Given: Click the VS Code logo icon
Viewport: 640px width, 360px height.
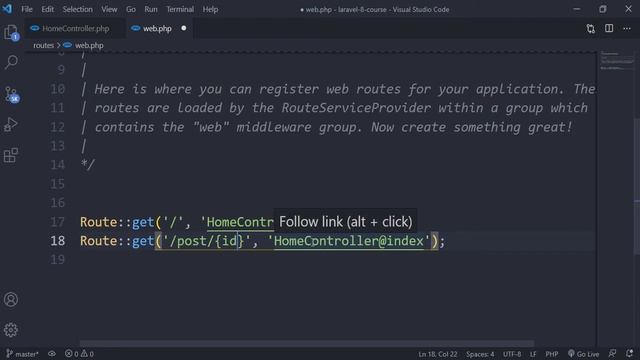Looking at the screenshot, I should tap(7, 9).
